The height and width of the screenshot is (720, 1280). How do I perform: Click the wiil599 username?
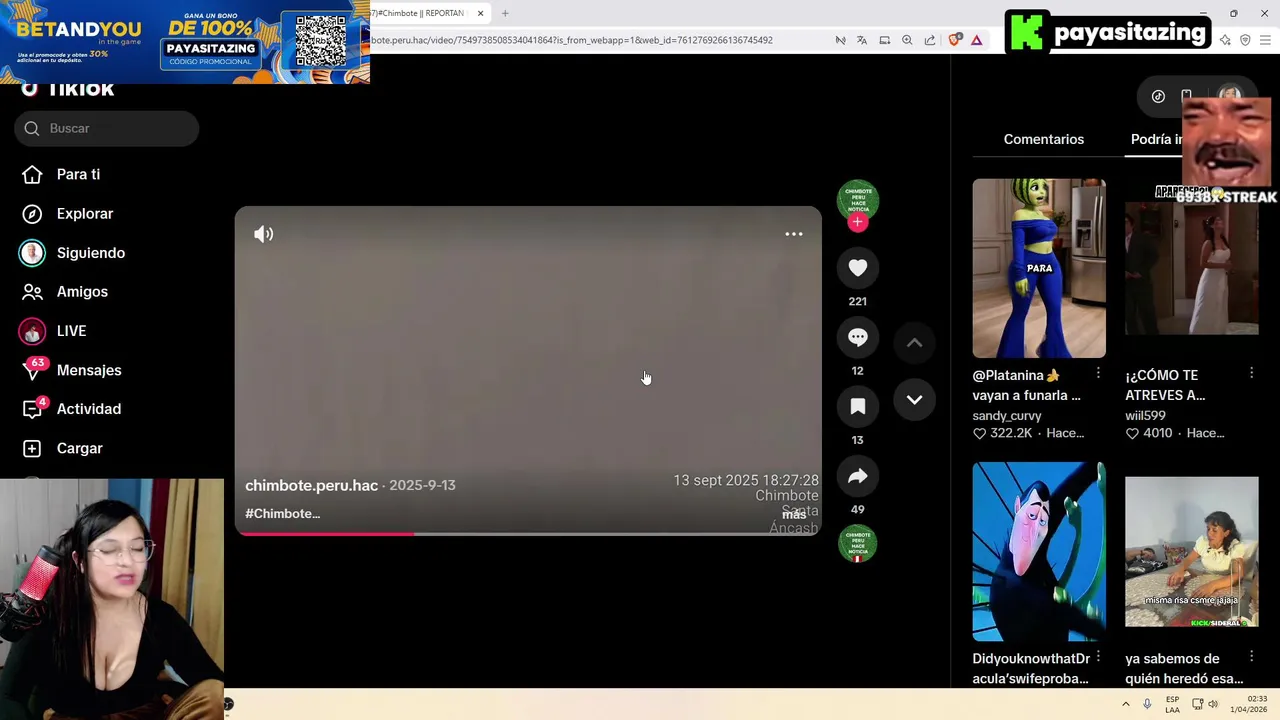[x=1145, y=416]
